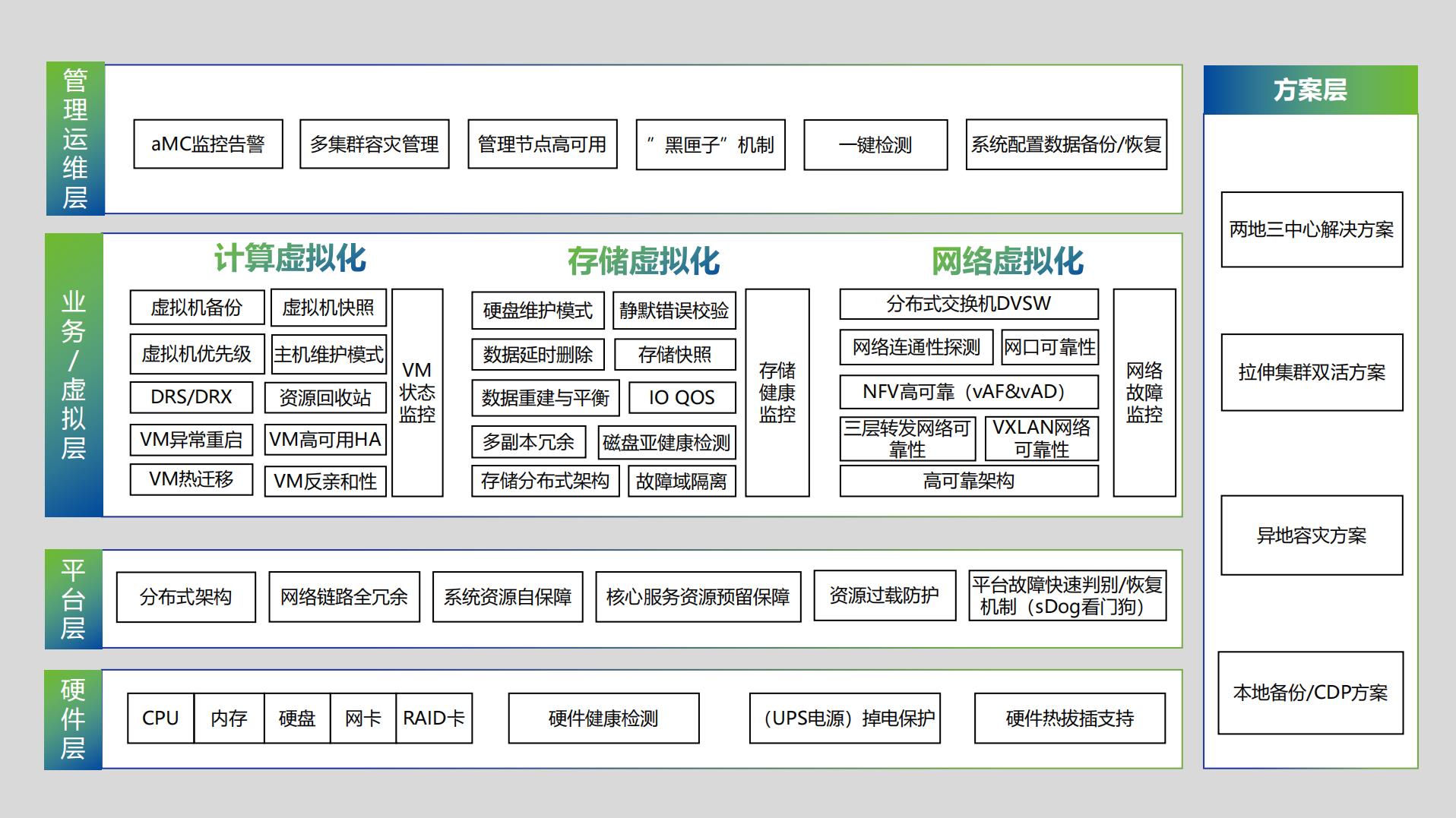Viewport: 1456px width, 818px height.
Task: Click the 虚拟机快照 box
Action: point(328,308)
